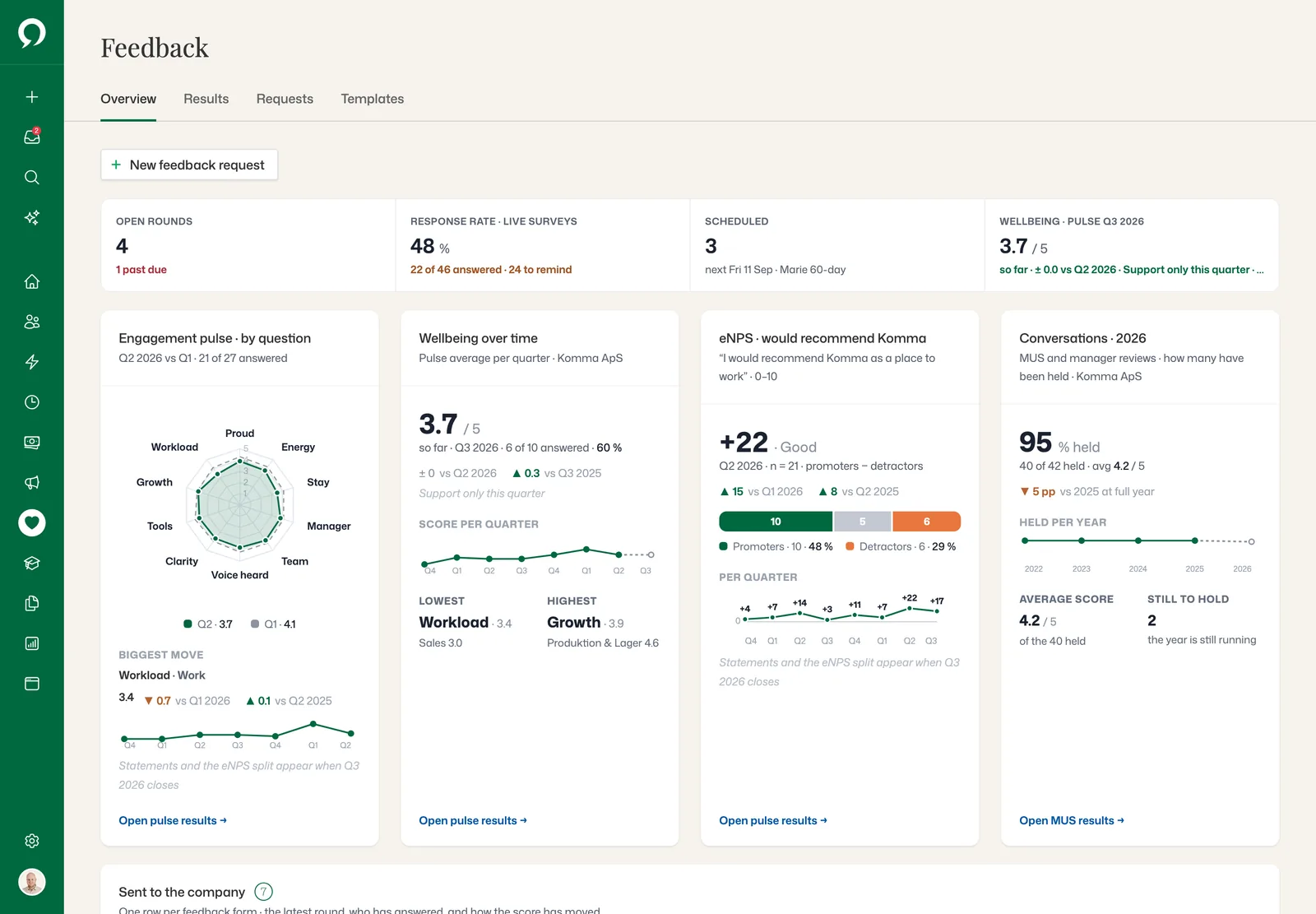
Task: Open the Requests tab
Action: pyautogui.click(x=285, y=99)
